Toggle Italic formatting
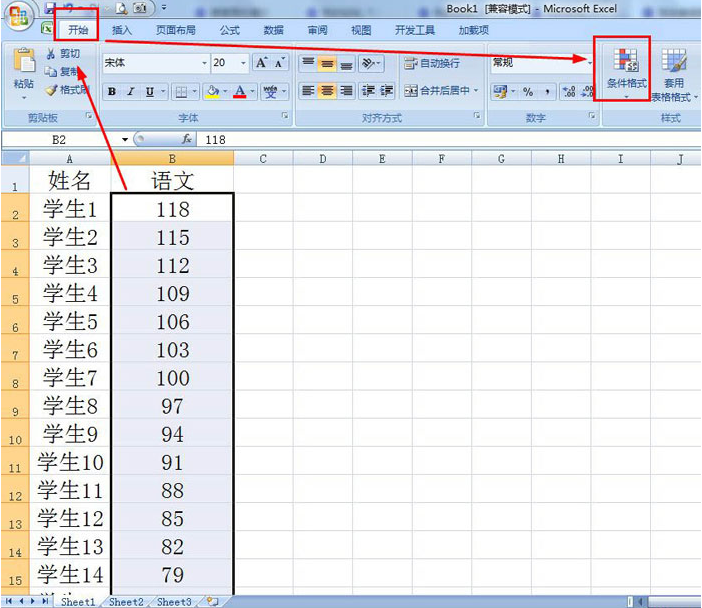The height and width of the screenshot is (608, 702). 131,92
